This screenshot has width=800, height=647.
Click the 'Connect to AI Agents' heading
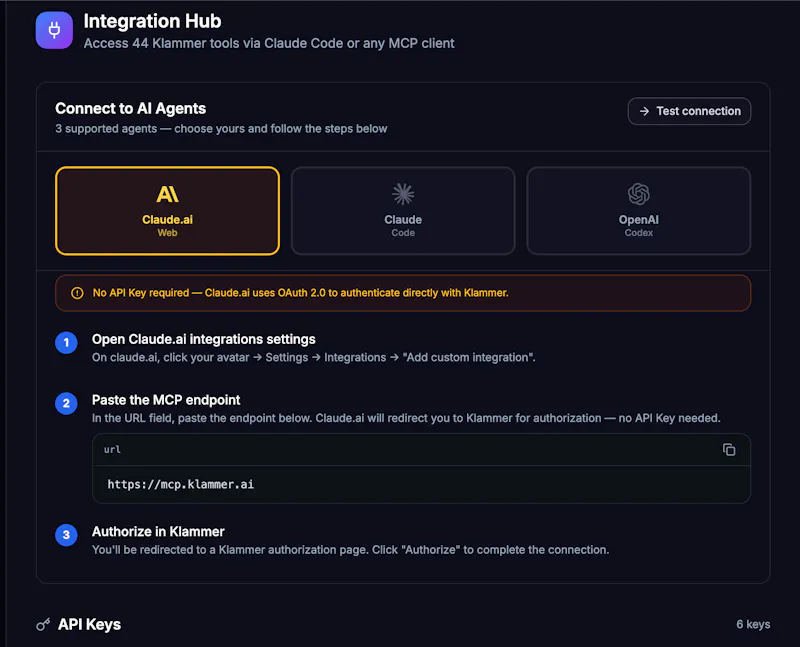tap(131, 108)
